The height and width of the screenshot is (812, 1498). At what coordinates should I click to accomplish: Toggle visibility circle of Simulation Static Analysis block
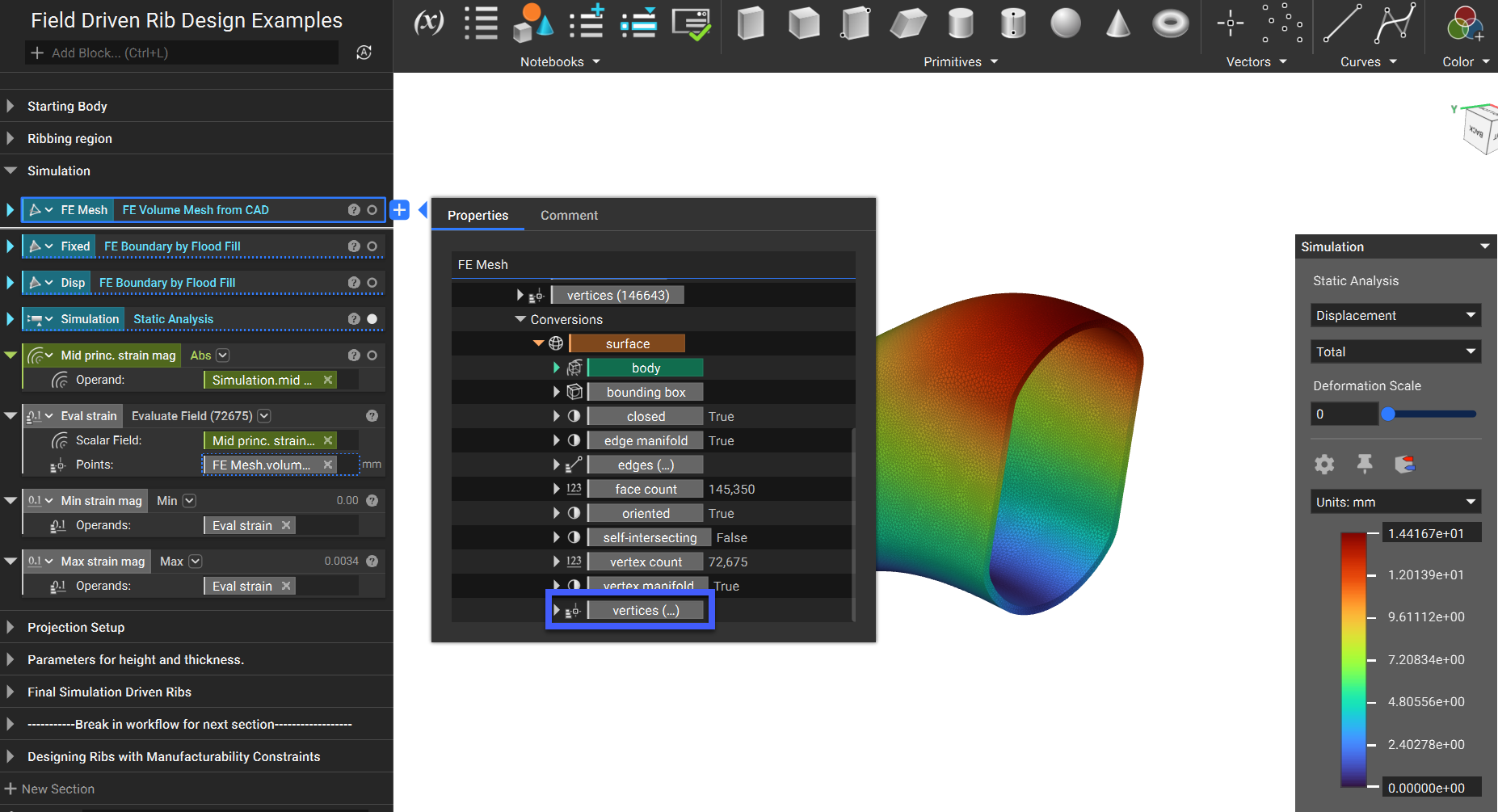pyautogui.click(x=372, y=319)
